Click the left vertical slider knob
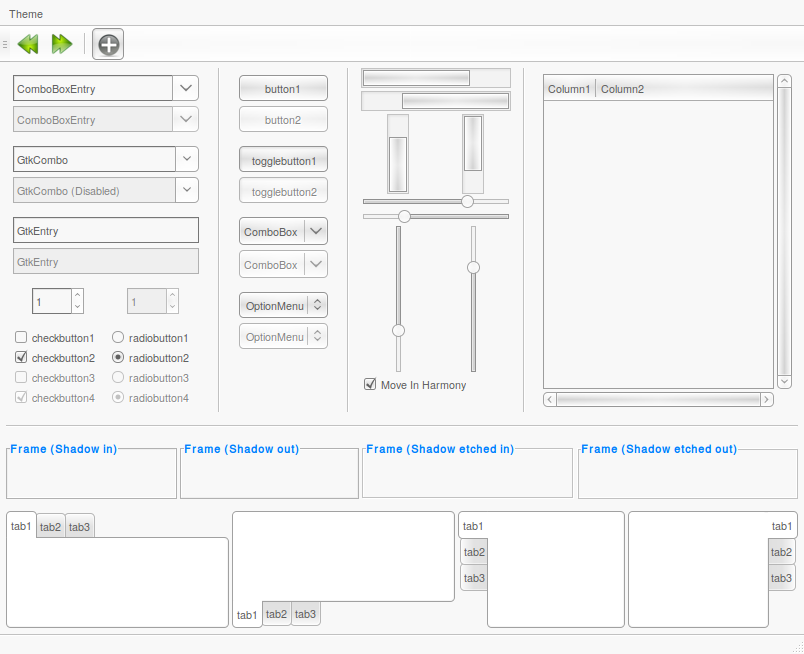Screen dimensions: 804x654 (398, 330)
